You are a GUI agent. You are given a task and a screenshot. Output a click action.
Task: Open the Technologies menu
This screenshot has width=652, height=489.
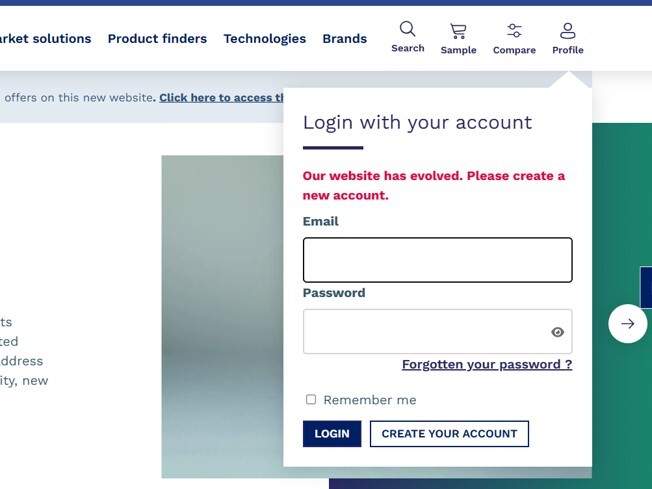click(x=264, y=39)
